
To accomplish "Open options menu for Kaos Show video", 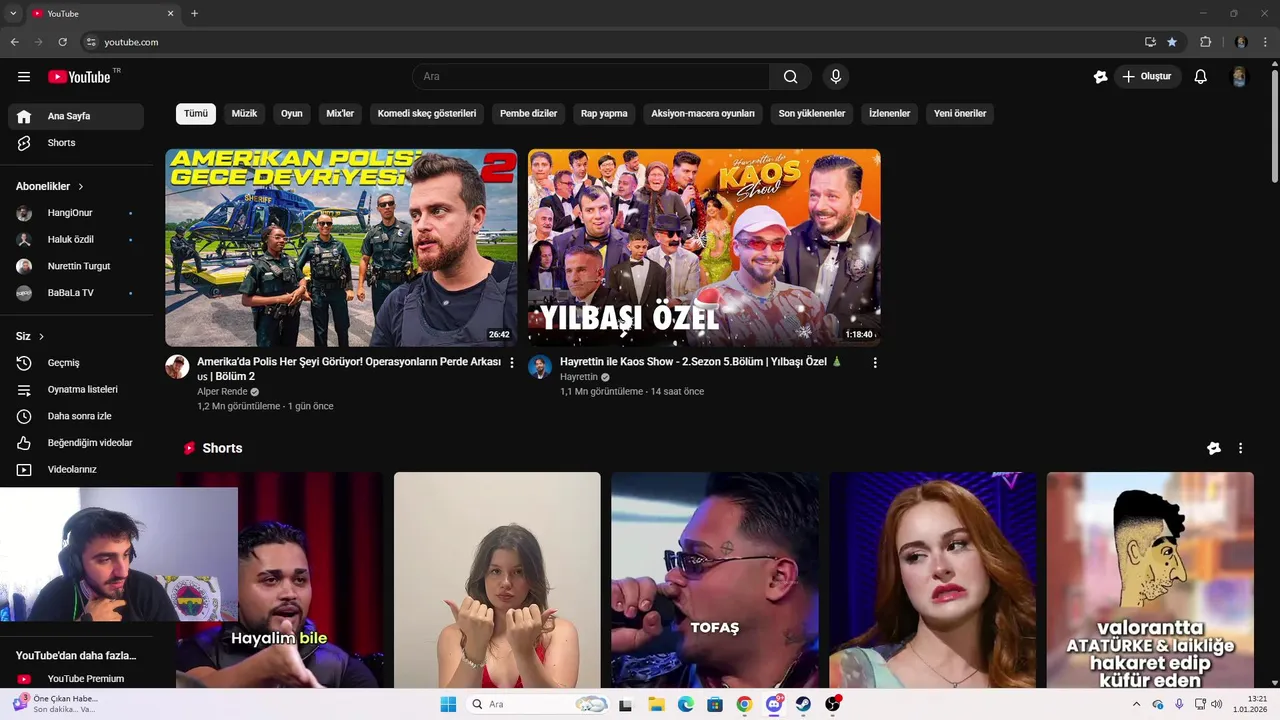I will pyautogui.click(x=875, y=363).
